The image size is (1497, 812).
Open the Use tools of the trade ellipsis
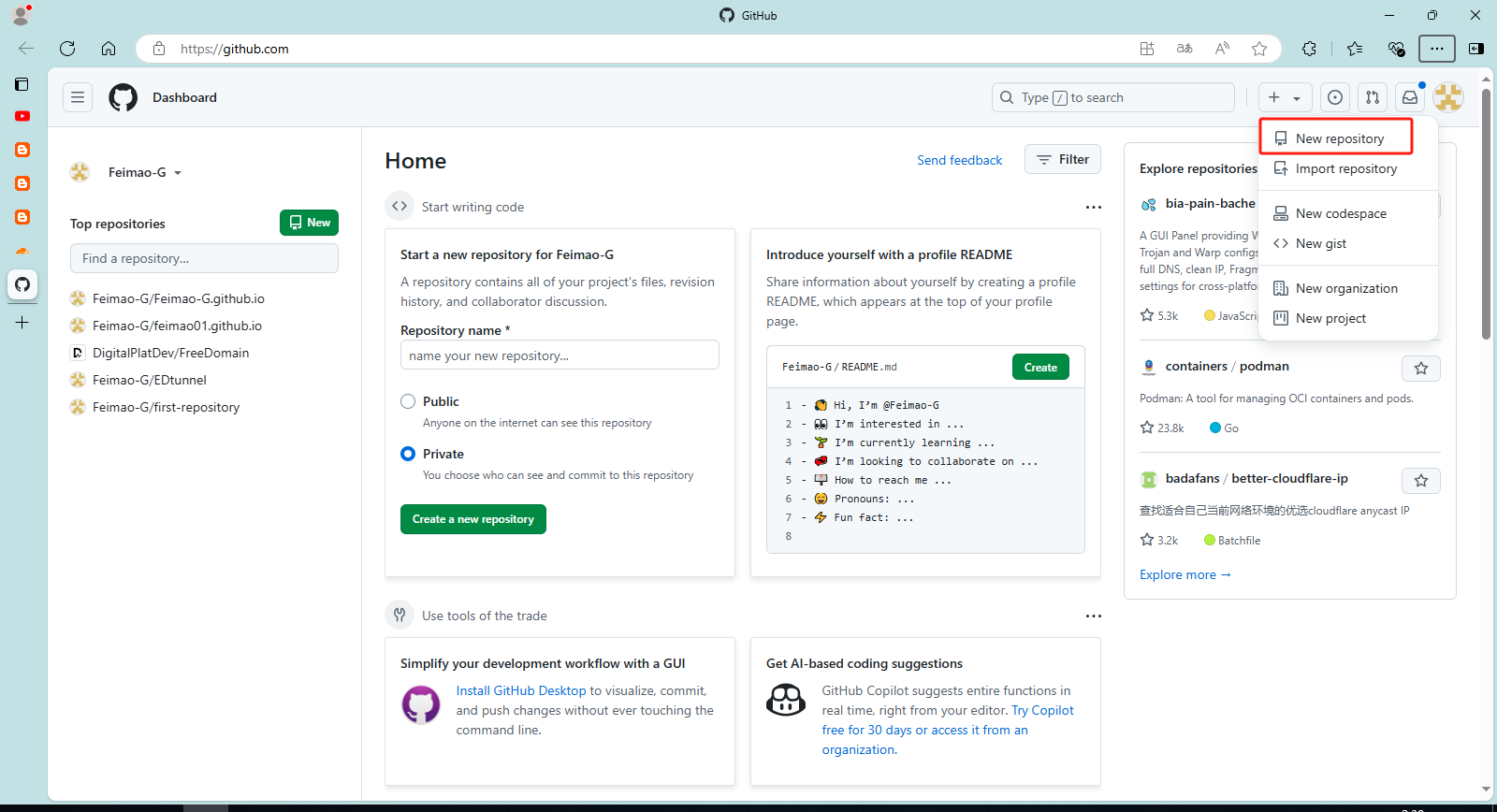[x=1093, y=616]
